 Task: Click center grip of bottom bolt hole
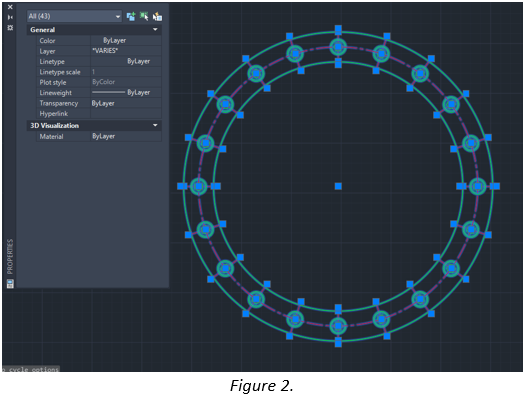[x=338, y=326]
